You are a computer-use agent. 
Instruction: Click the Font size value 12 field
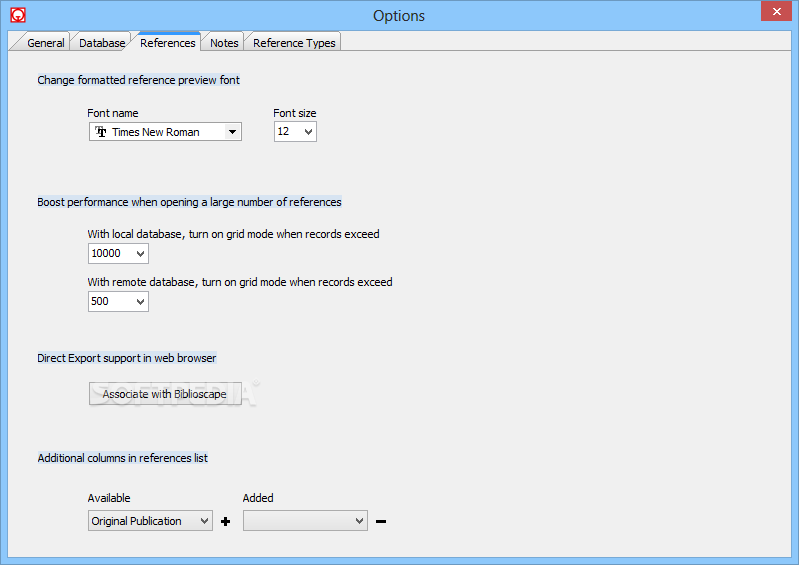point(288,131)
